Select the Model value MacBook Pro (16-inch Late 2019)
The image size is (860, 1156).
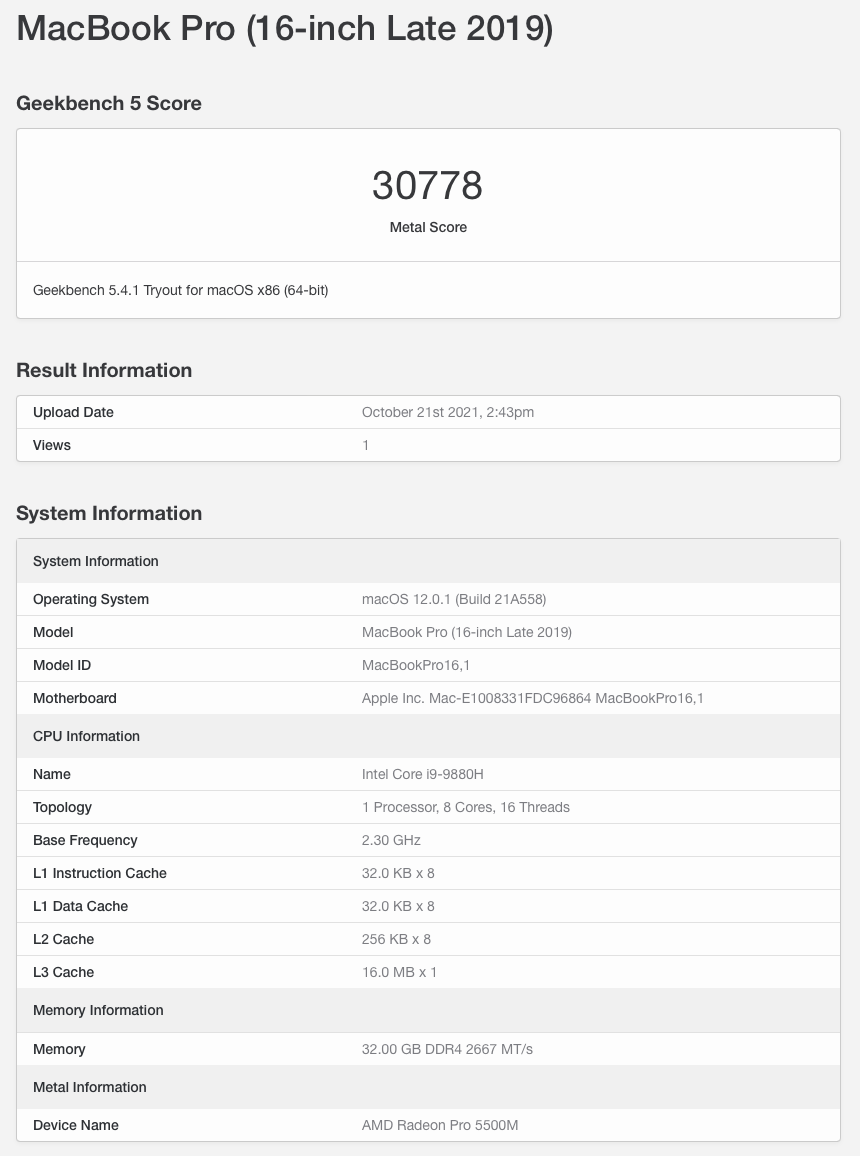point(466,633)
